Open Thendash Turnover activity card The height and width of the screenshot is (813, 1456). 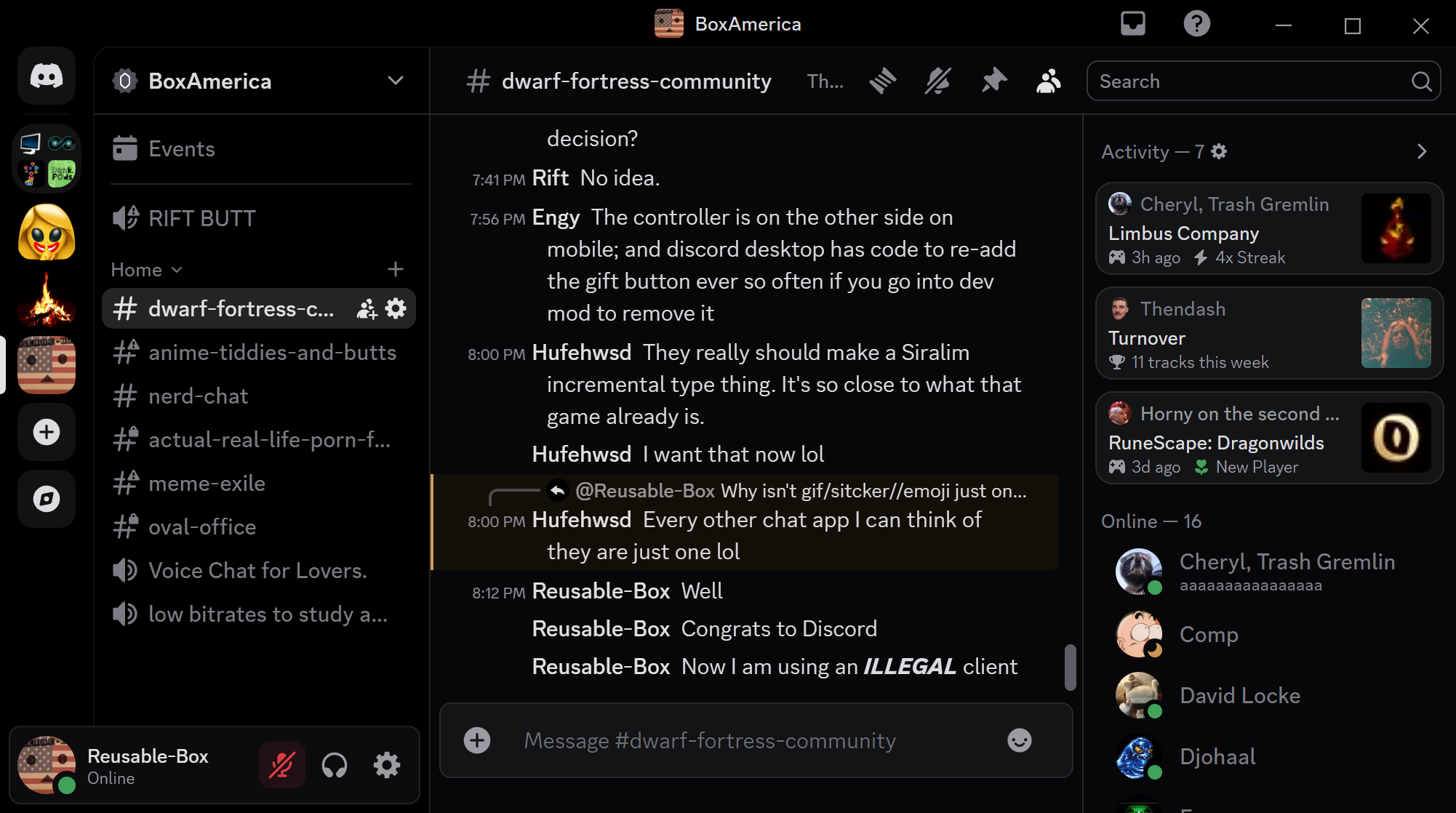(1269, 333)
